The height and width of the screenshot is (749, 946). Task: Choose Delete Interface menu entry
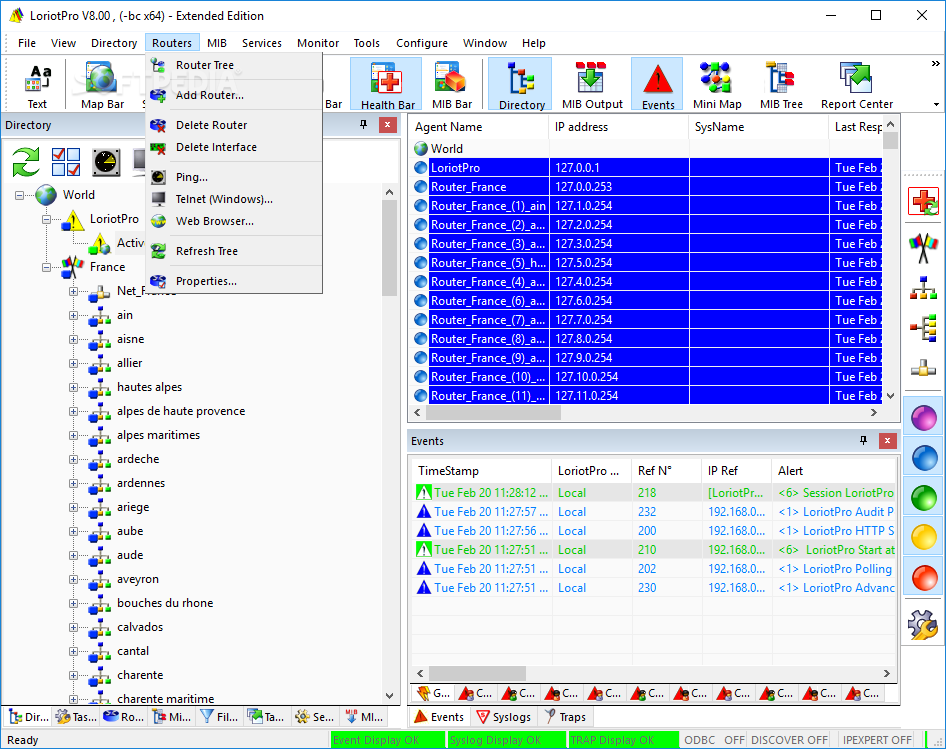(234, 147)
